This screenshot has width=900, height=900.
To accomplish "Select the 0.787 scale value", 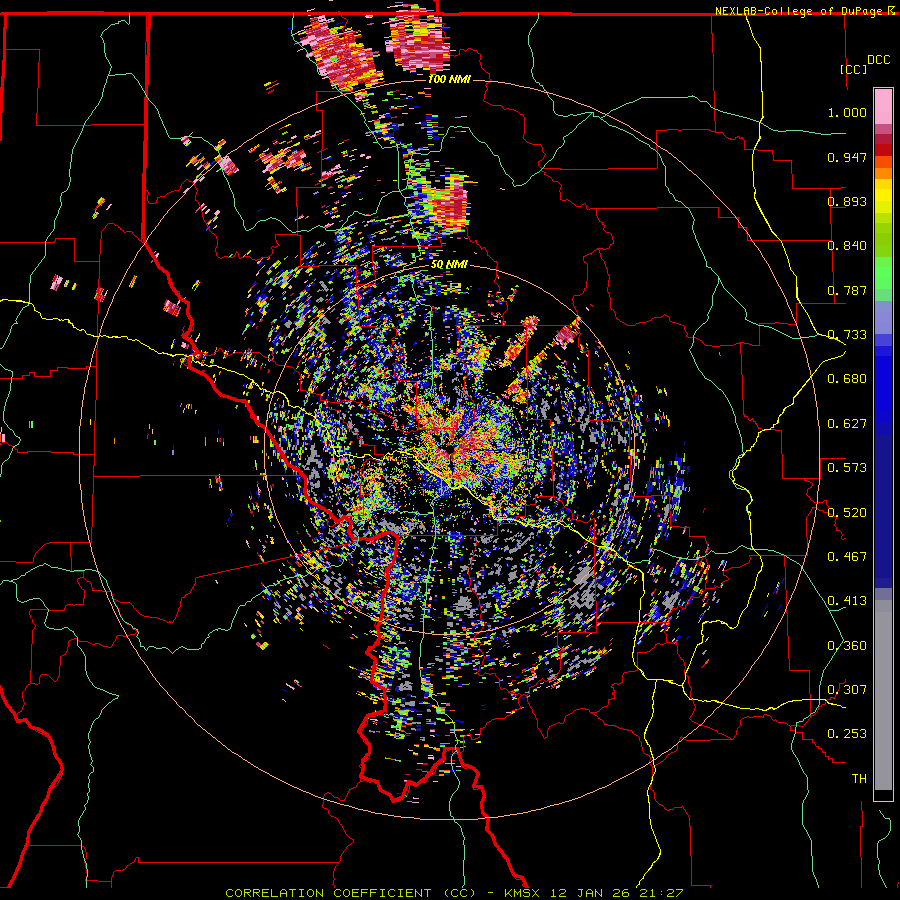I will coord(847,290).
